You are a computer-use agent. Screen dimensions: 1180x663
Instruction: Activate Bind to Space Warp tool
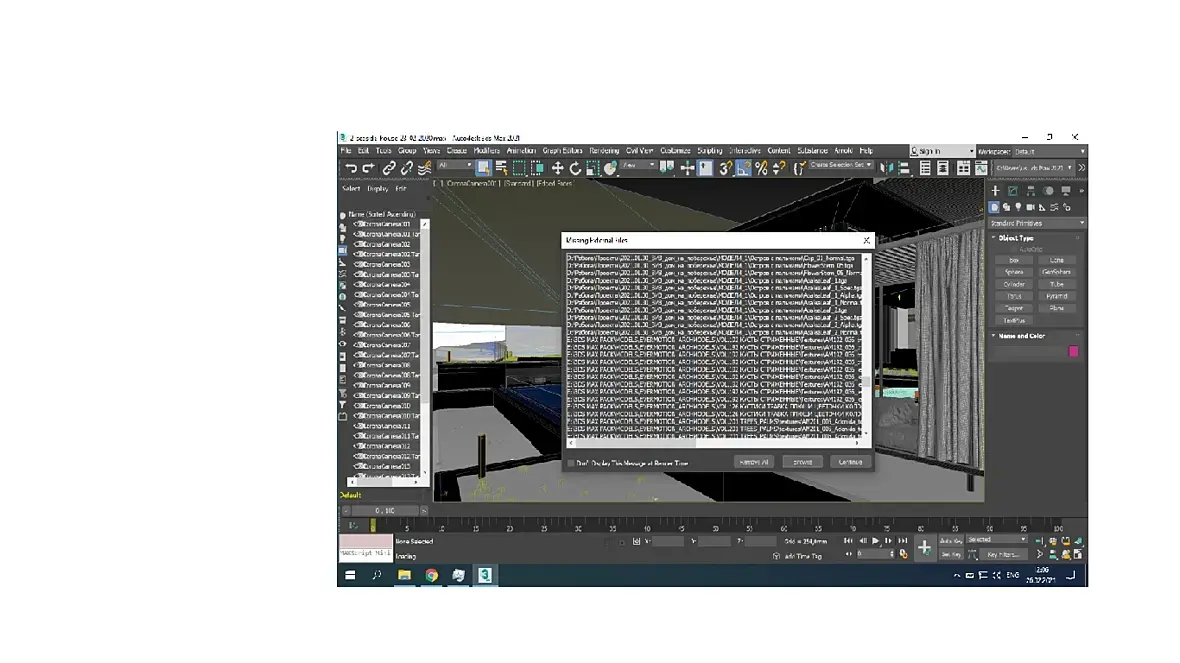click(424, 169)
